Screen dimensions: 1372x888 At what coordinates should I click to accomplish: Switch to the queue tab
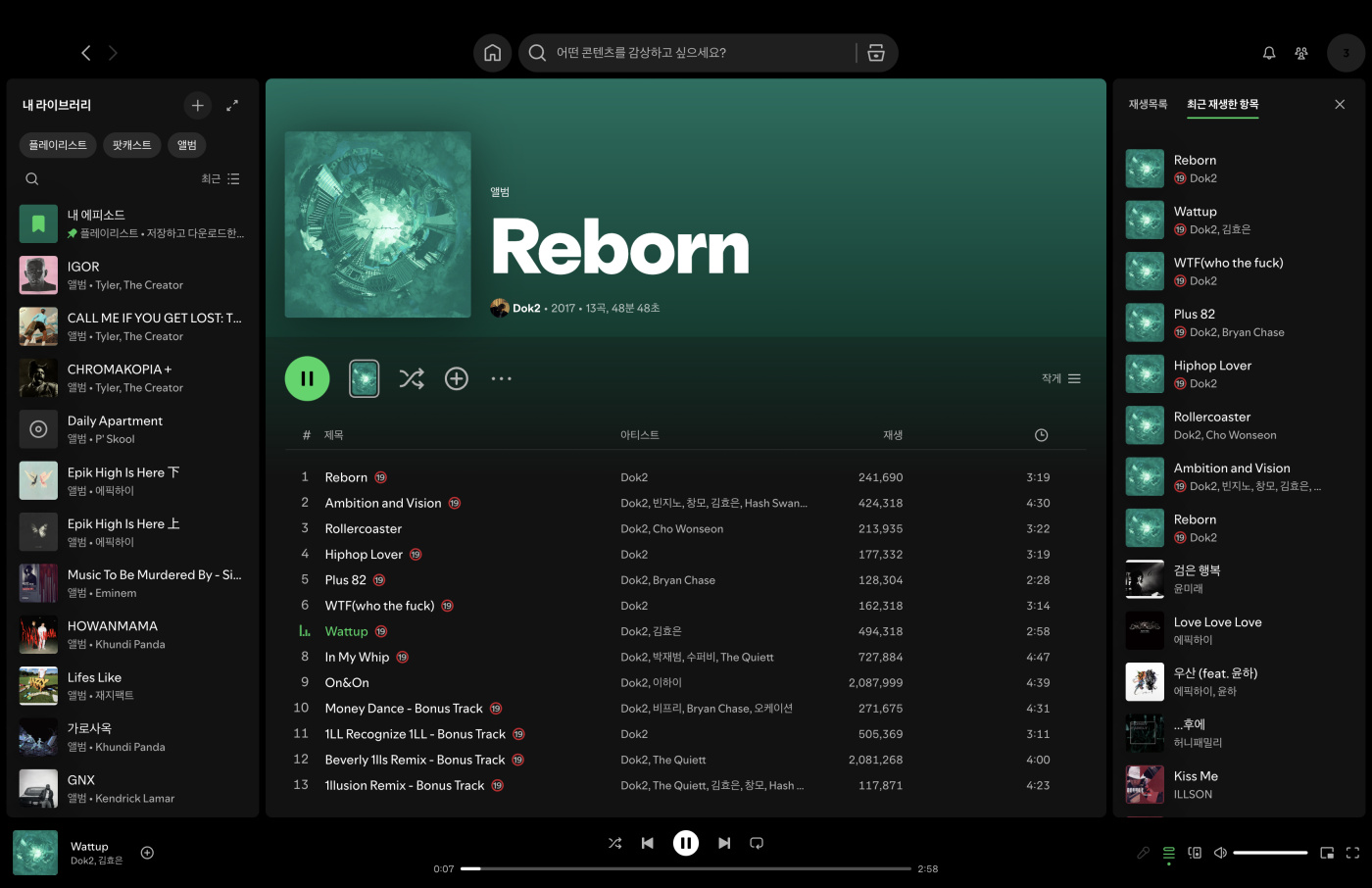[1148, 104]
